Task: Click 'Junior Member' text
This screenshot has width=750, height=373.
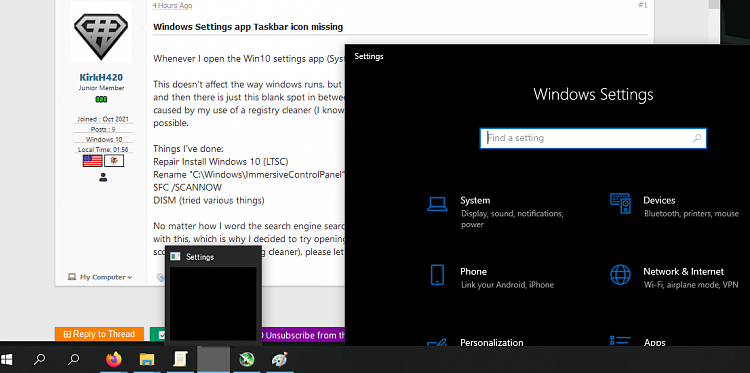Action: coord(101,88)
